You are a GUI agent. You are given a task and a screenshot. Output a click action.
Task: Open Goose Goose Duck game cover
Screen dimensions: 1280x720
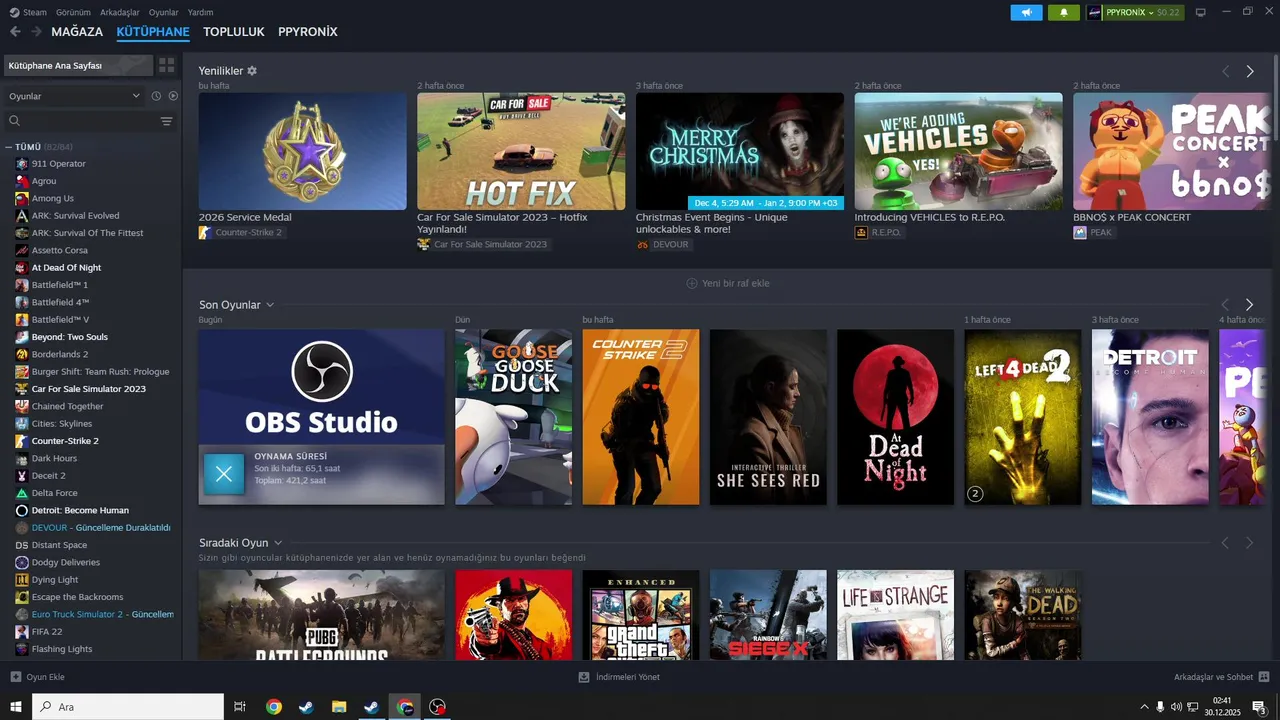tap(513, 417)
